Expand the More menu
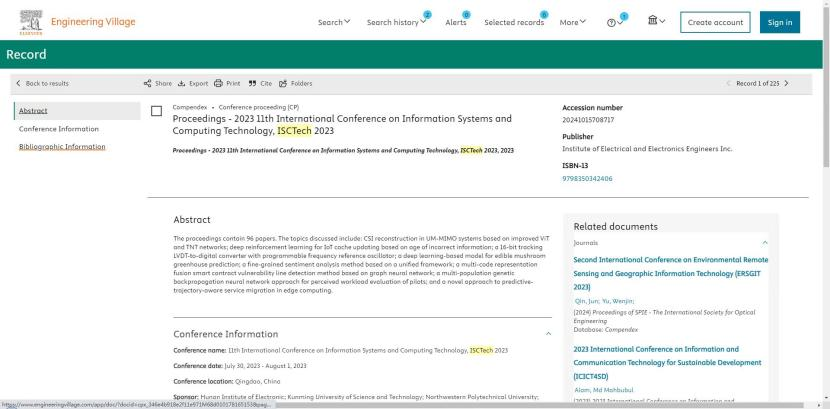 click(x=573, y=22)
